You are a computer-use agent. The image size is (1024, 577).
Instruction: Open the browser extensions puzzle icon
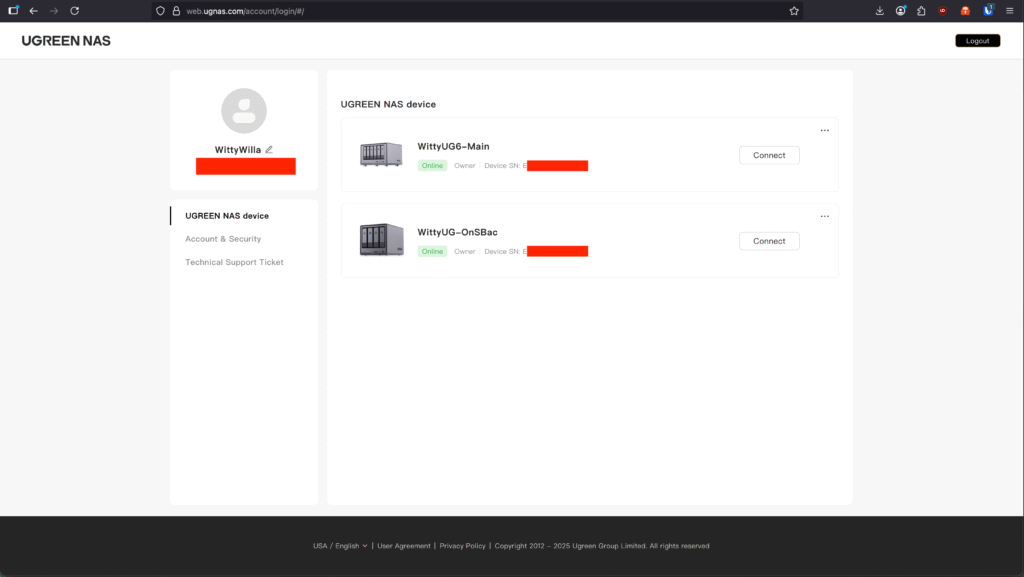pyautogui.click(x=921, y=11)
